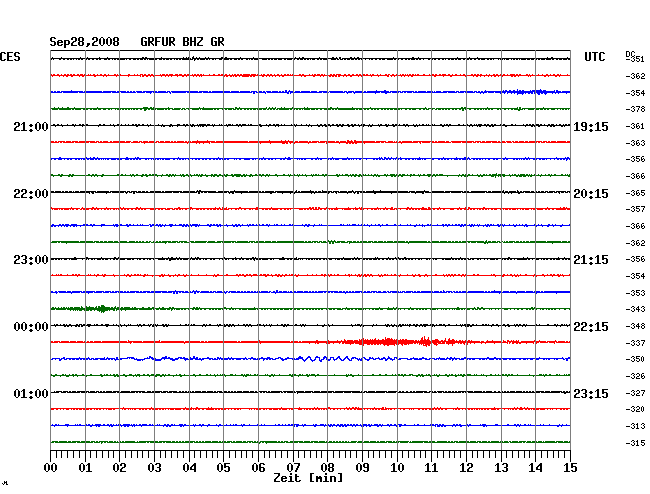This screenshot has height=494, width=650.
Task: Click the 23:15 UTC time label
Action: [x=591, y=393]
